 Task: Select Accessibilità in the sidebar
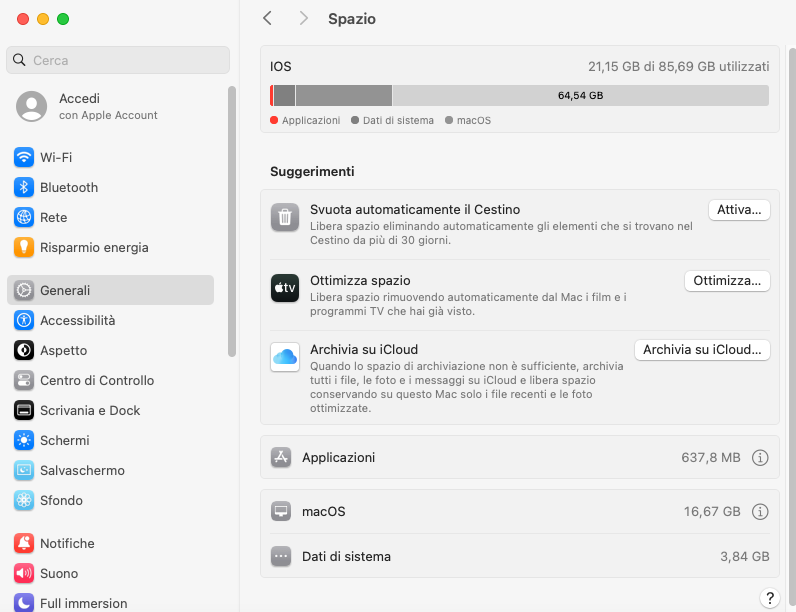coord(110,320)
